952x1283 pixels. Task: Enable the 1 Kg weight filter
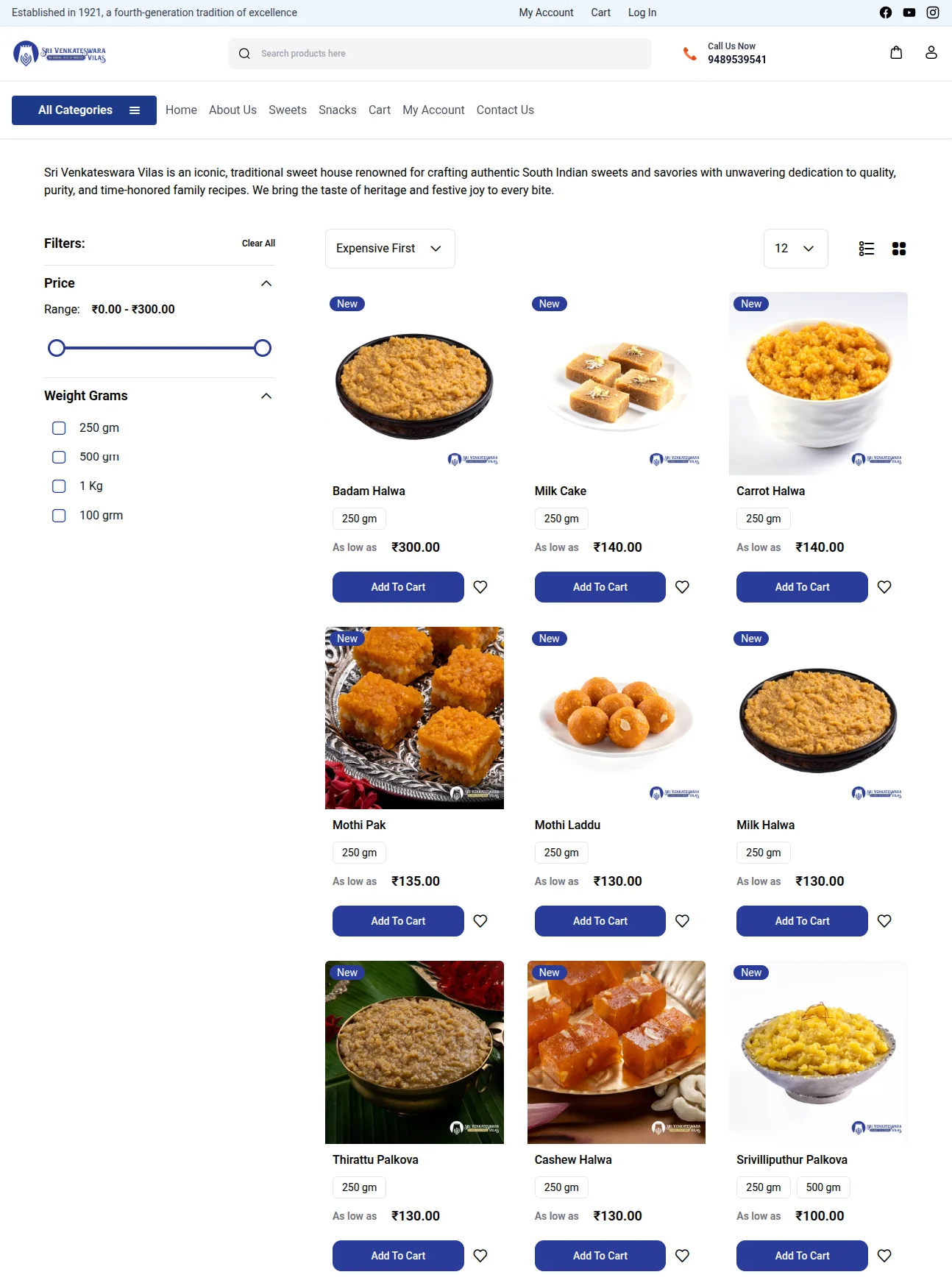pyautogui.click(x=60, y=486)
